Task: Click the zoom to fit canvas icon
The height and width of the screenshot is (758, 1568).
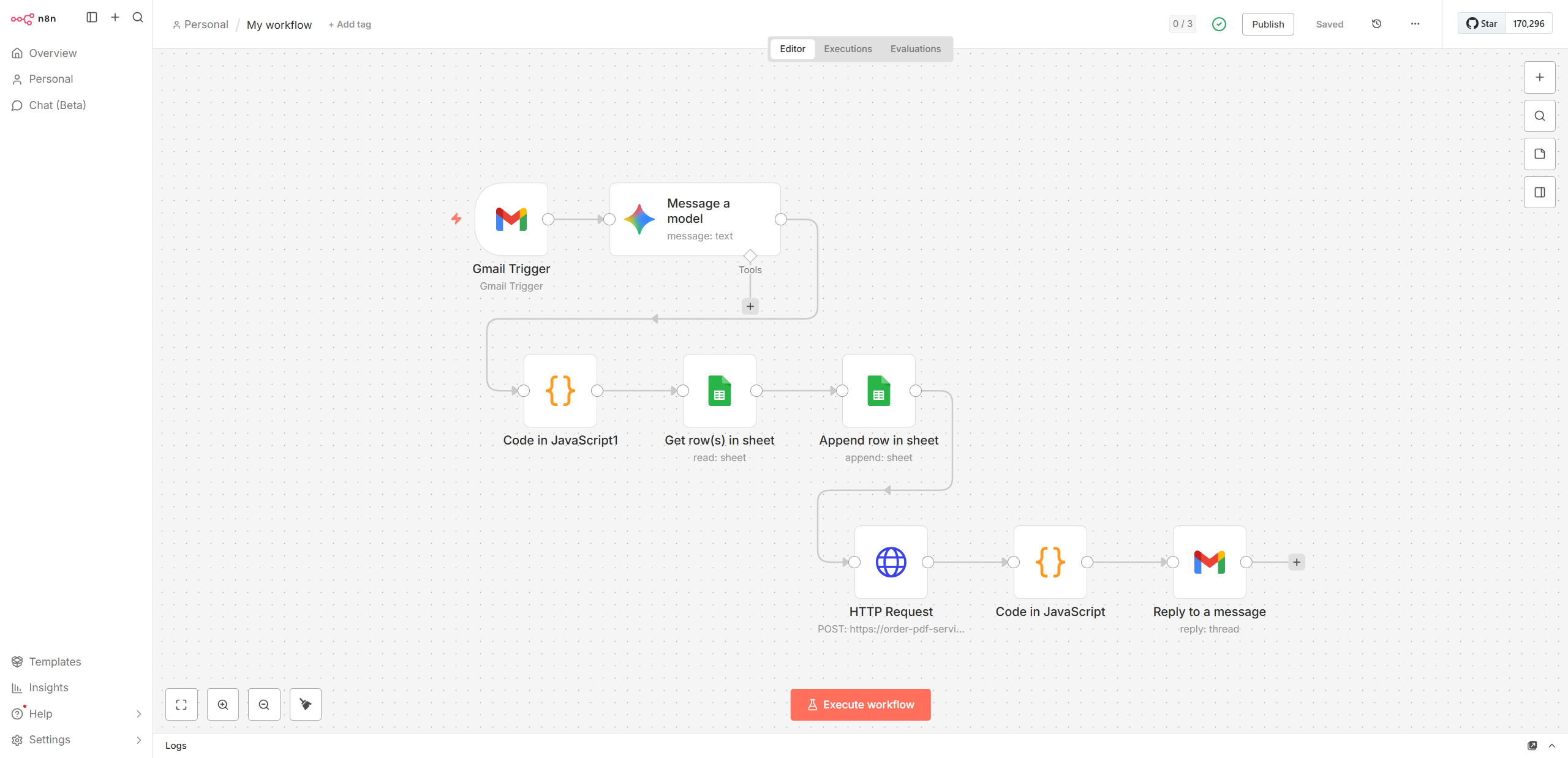Action: [x=181, y=705]
